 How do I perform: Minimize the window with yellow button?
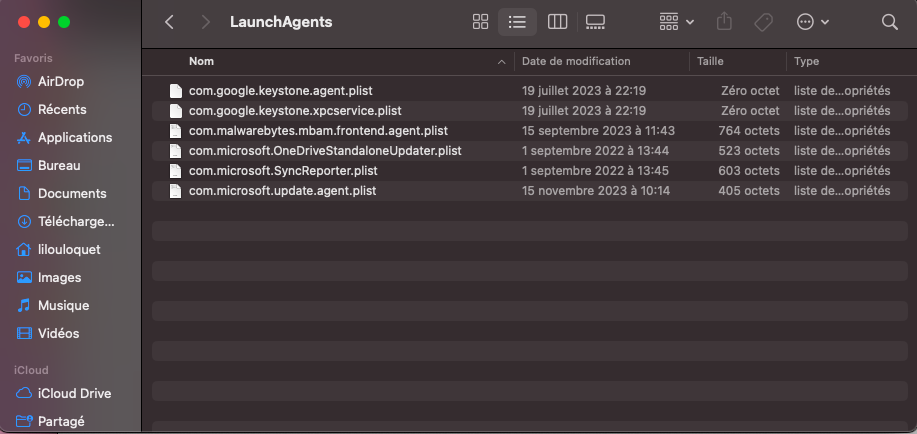(x=44, y=22)
